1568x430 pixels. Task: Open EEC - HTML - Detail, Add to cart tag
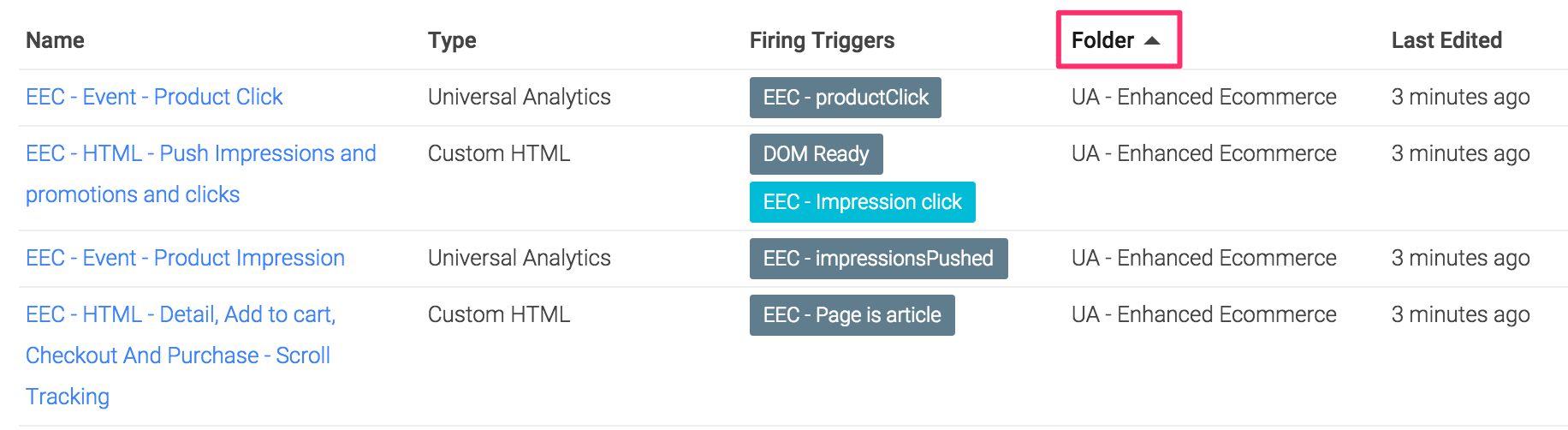[x=181, y=355]
